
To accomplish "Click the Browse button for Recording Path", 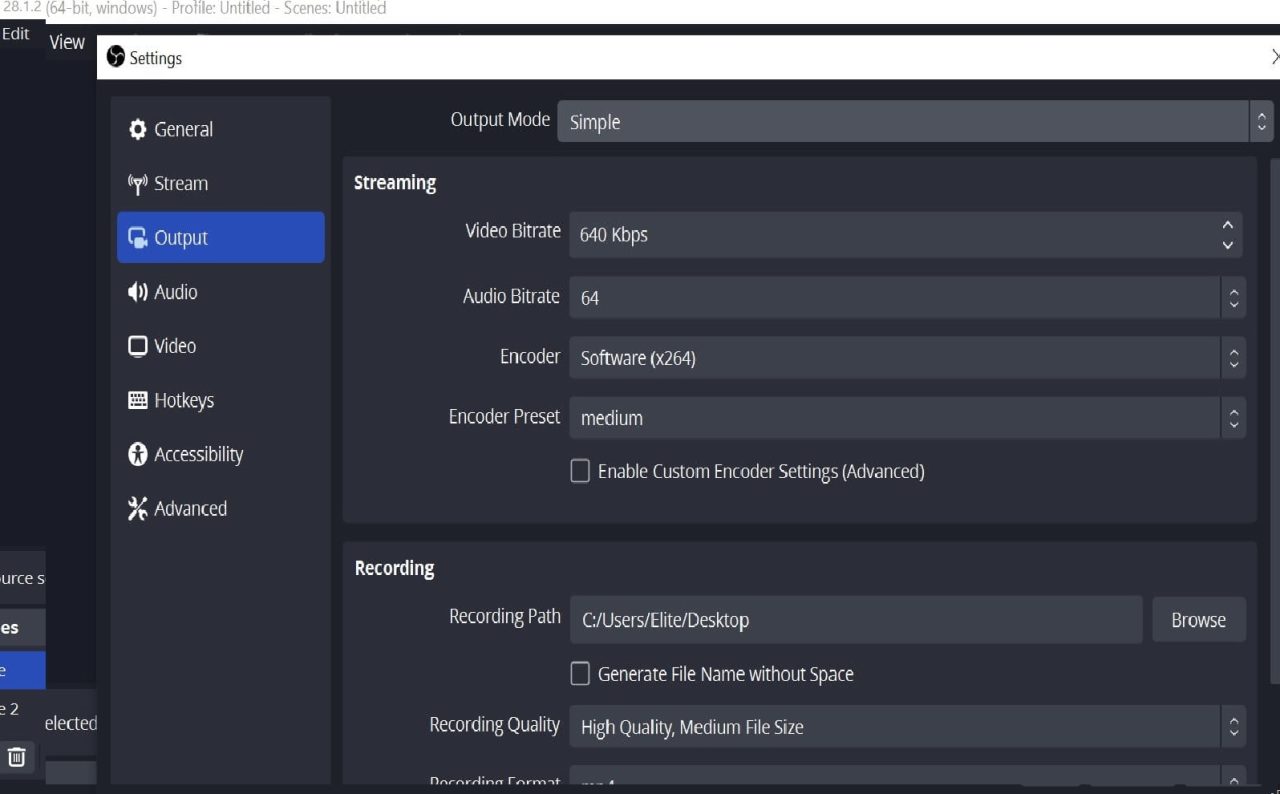I will (x=1198, y=620).
